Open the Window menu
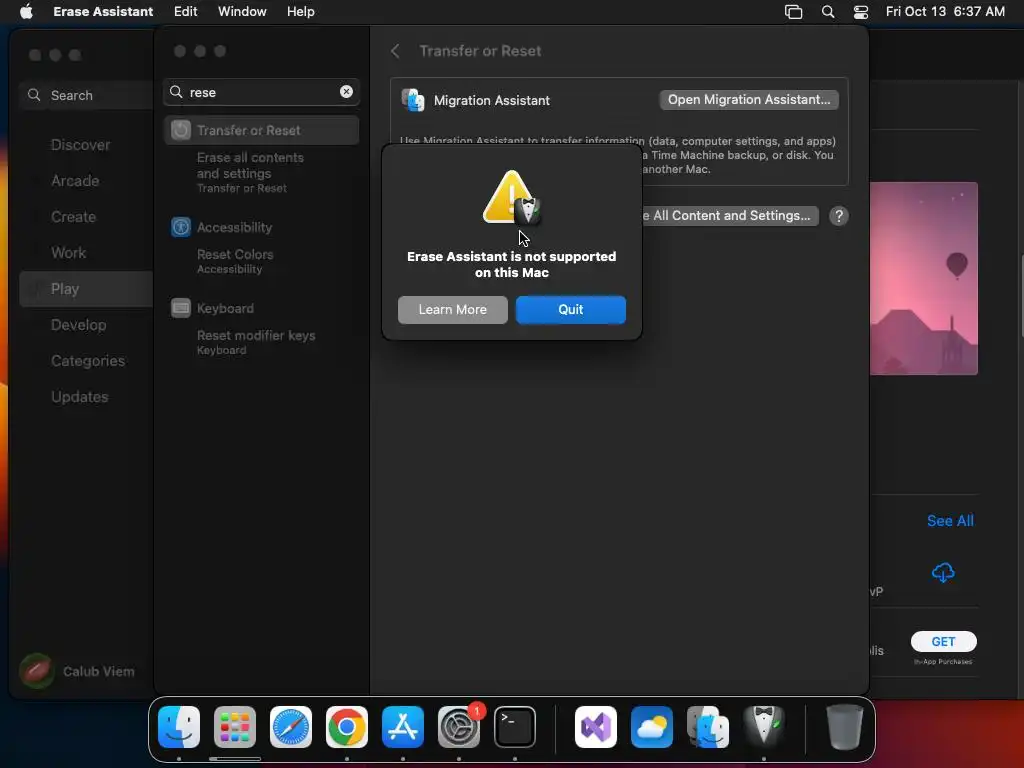 [x=242, y=12]
